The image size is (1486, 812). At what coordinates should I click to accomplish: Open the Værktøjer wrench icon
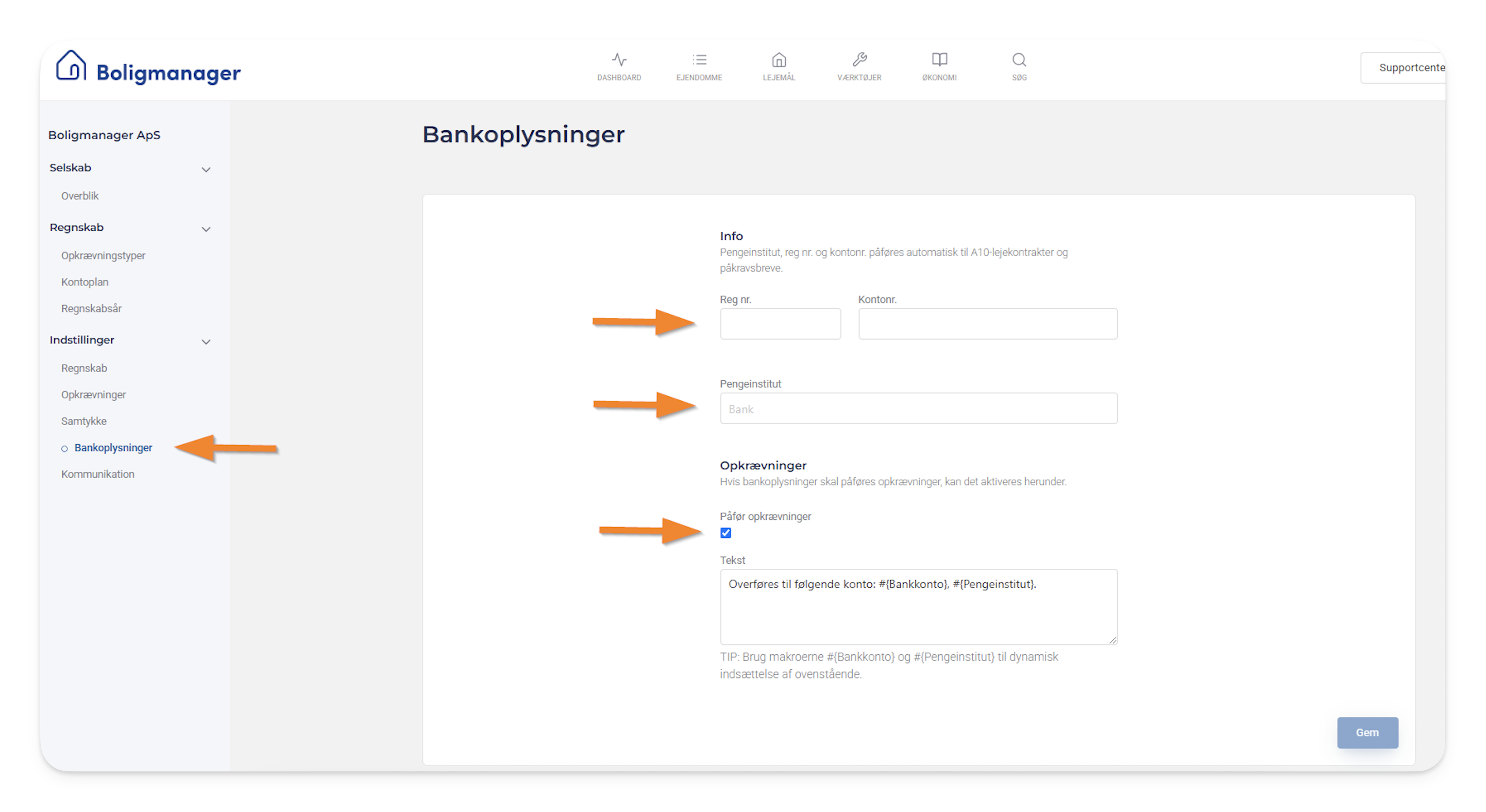859,59
